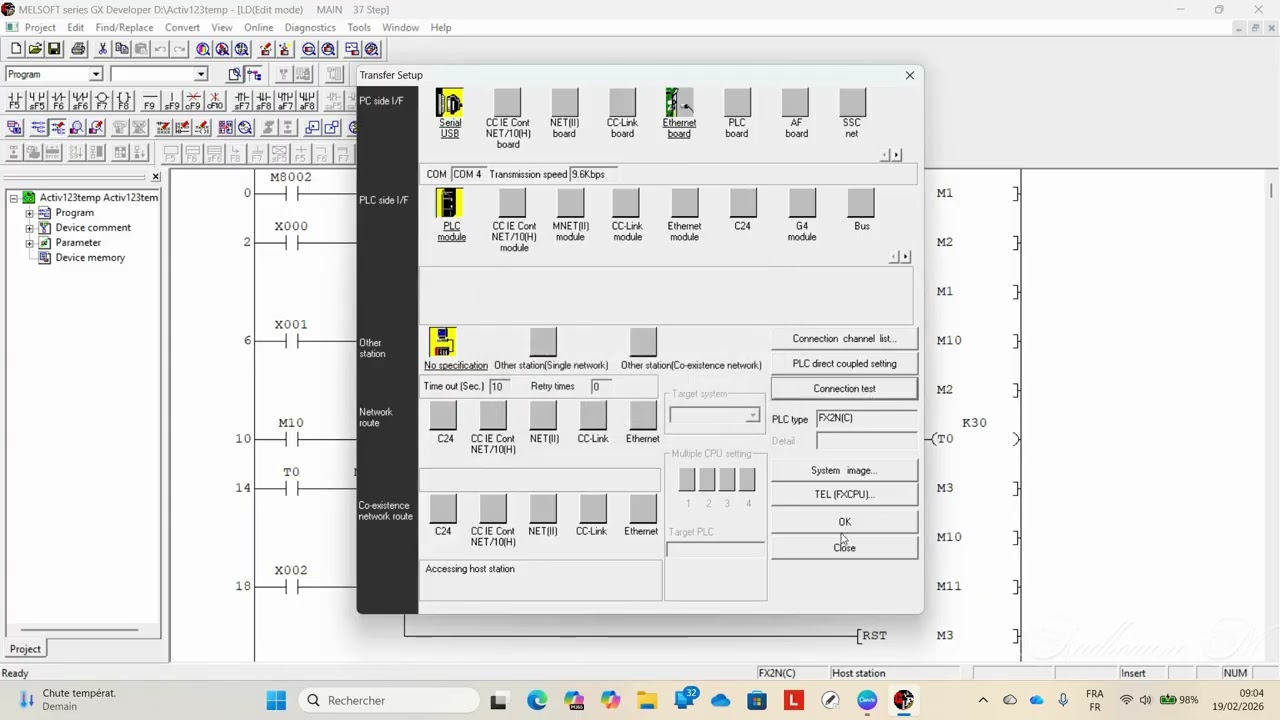Open the Tools menu

(x=359, y=28)
